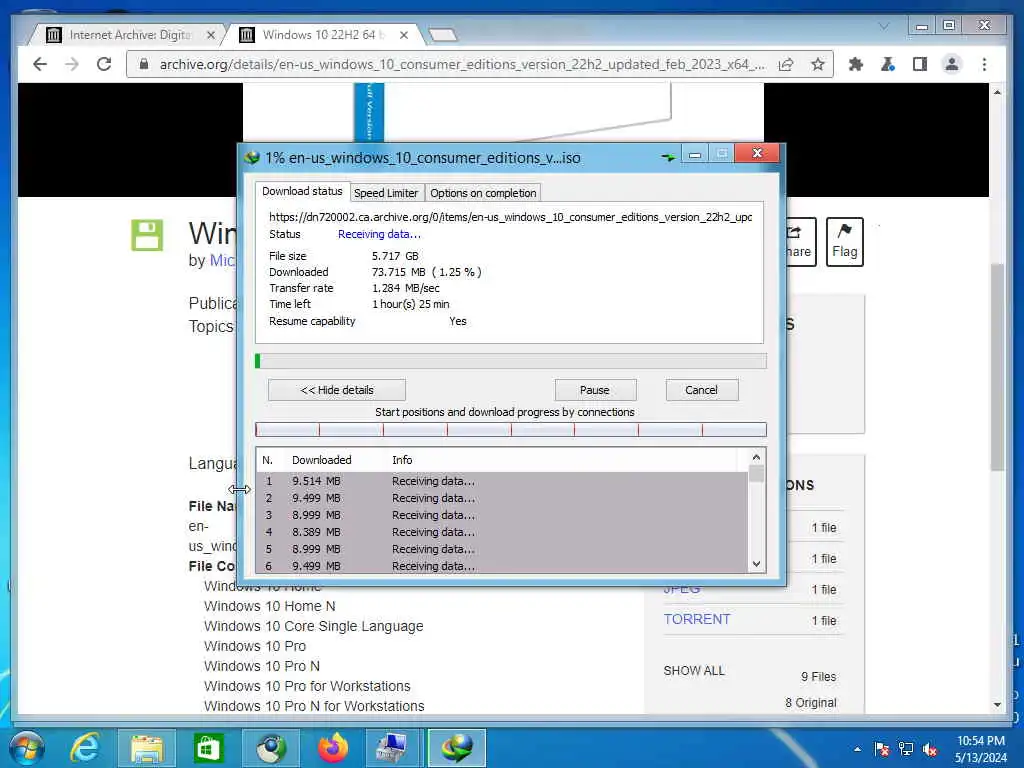This screenshot has height=768, width=1024.
Task: Click the share page icon in address bar
Action: (786, 64)
